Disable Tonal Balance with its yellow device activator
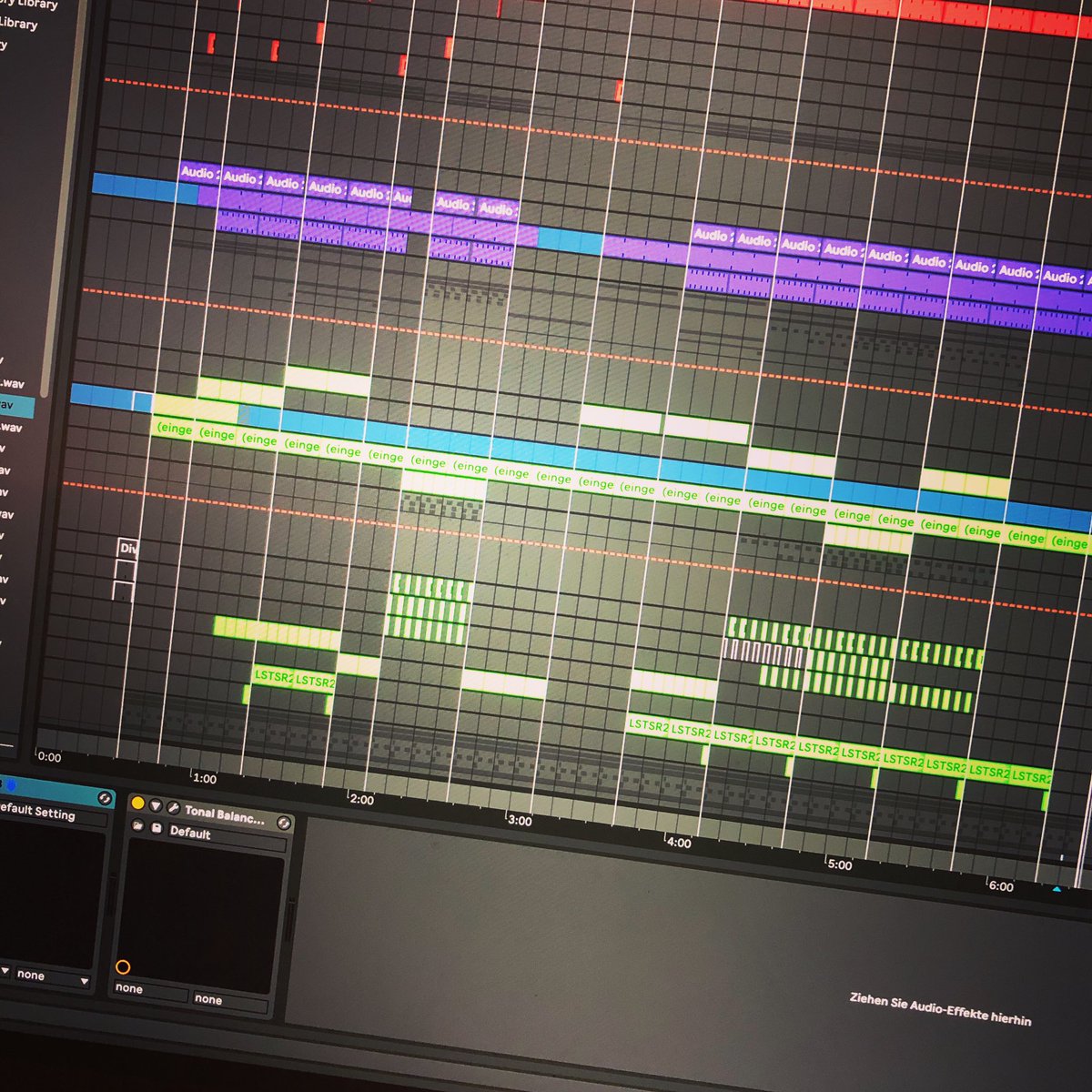 pyautogui.click(x=138, y=804)
